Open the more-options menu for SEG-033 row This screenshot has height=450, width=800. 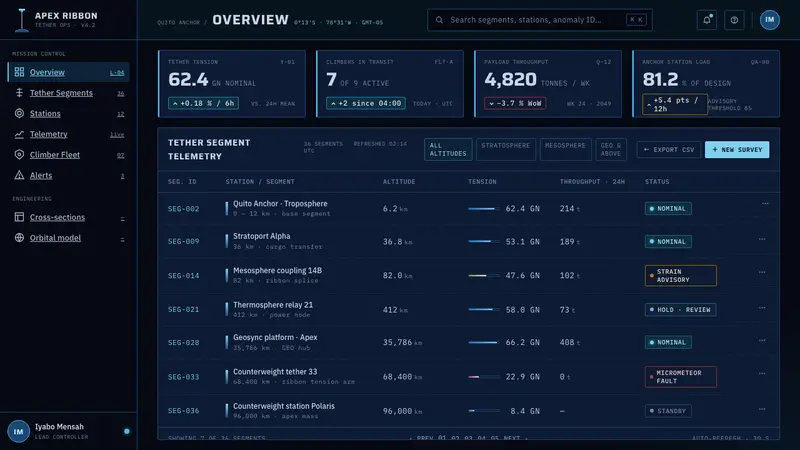click(762, 373)
